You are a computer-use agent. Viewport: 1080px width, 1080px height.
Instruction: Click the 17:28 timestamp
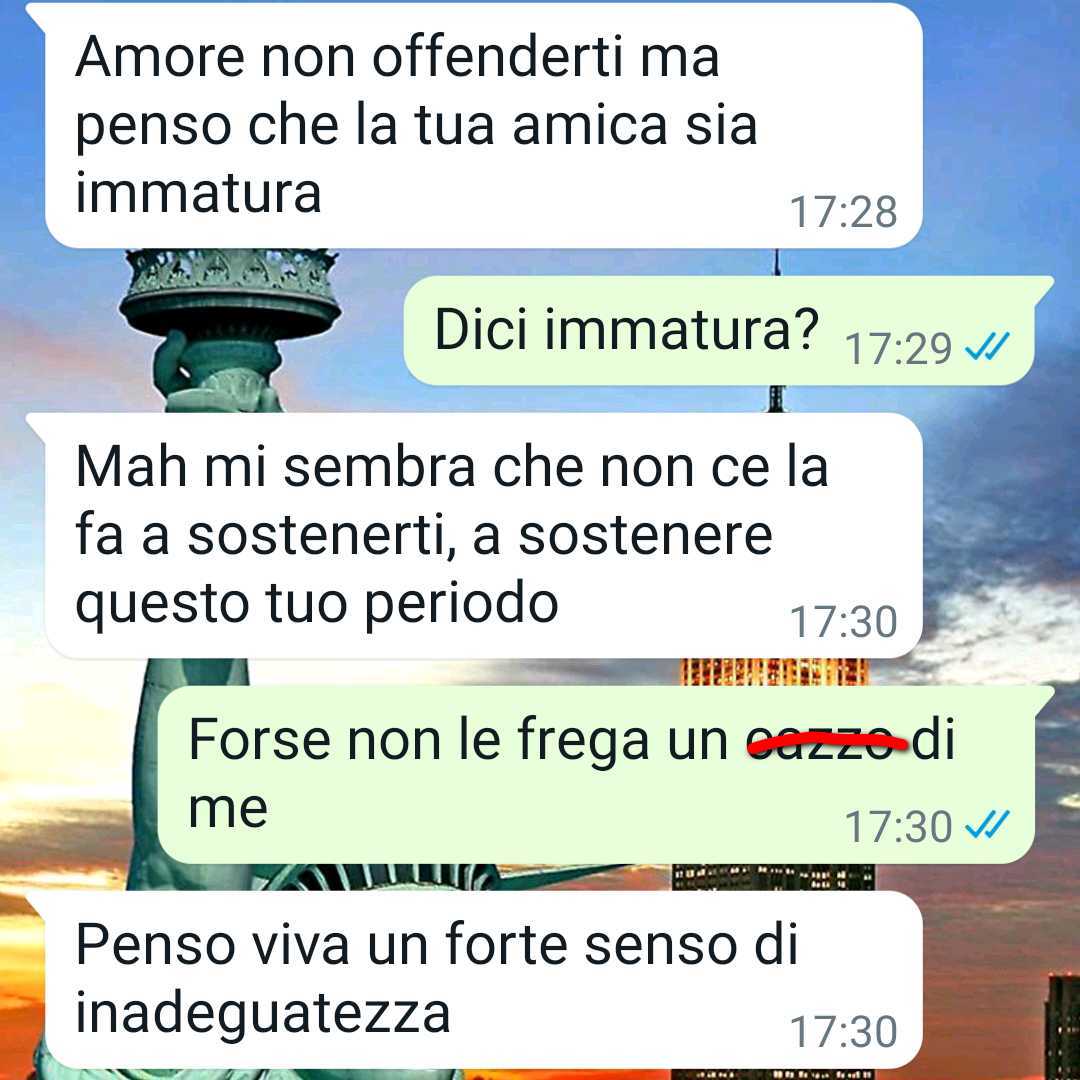843,211
